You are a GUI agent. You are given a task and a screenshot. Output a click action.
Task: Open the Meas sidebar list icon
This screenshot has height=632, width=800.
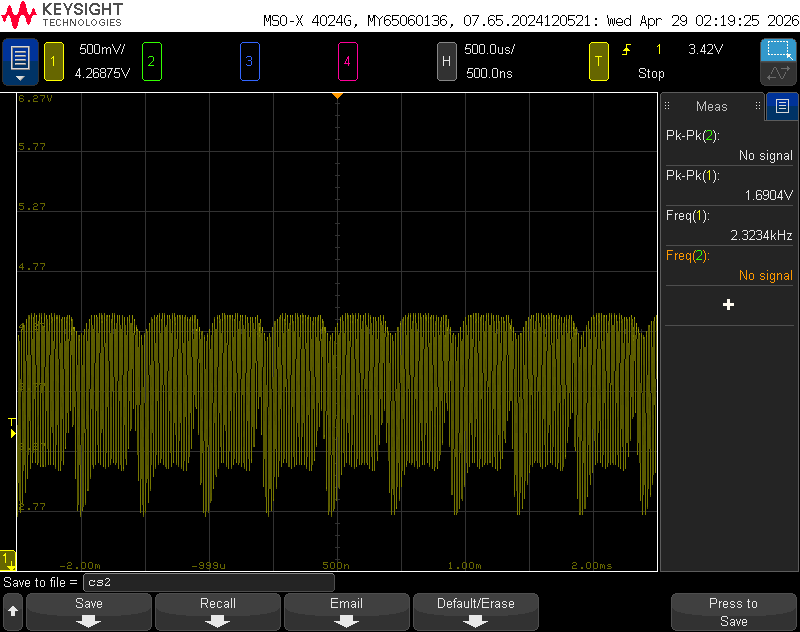point(782,106)
